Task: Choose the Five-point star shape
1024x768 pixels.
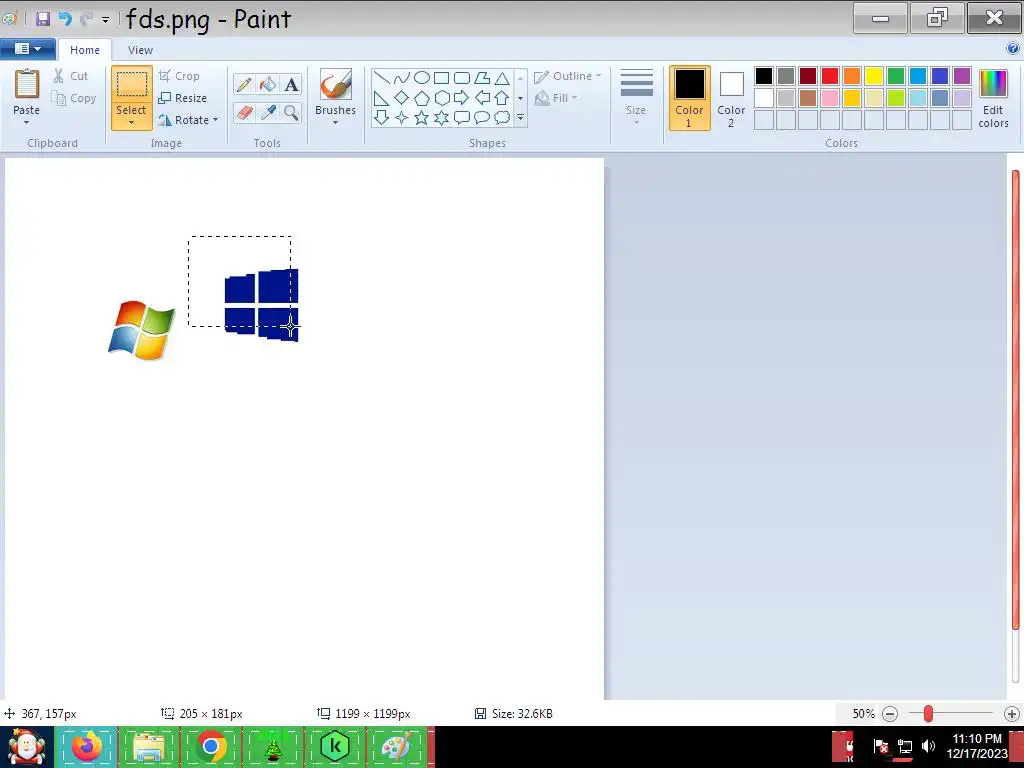Action: 422,118
